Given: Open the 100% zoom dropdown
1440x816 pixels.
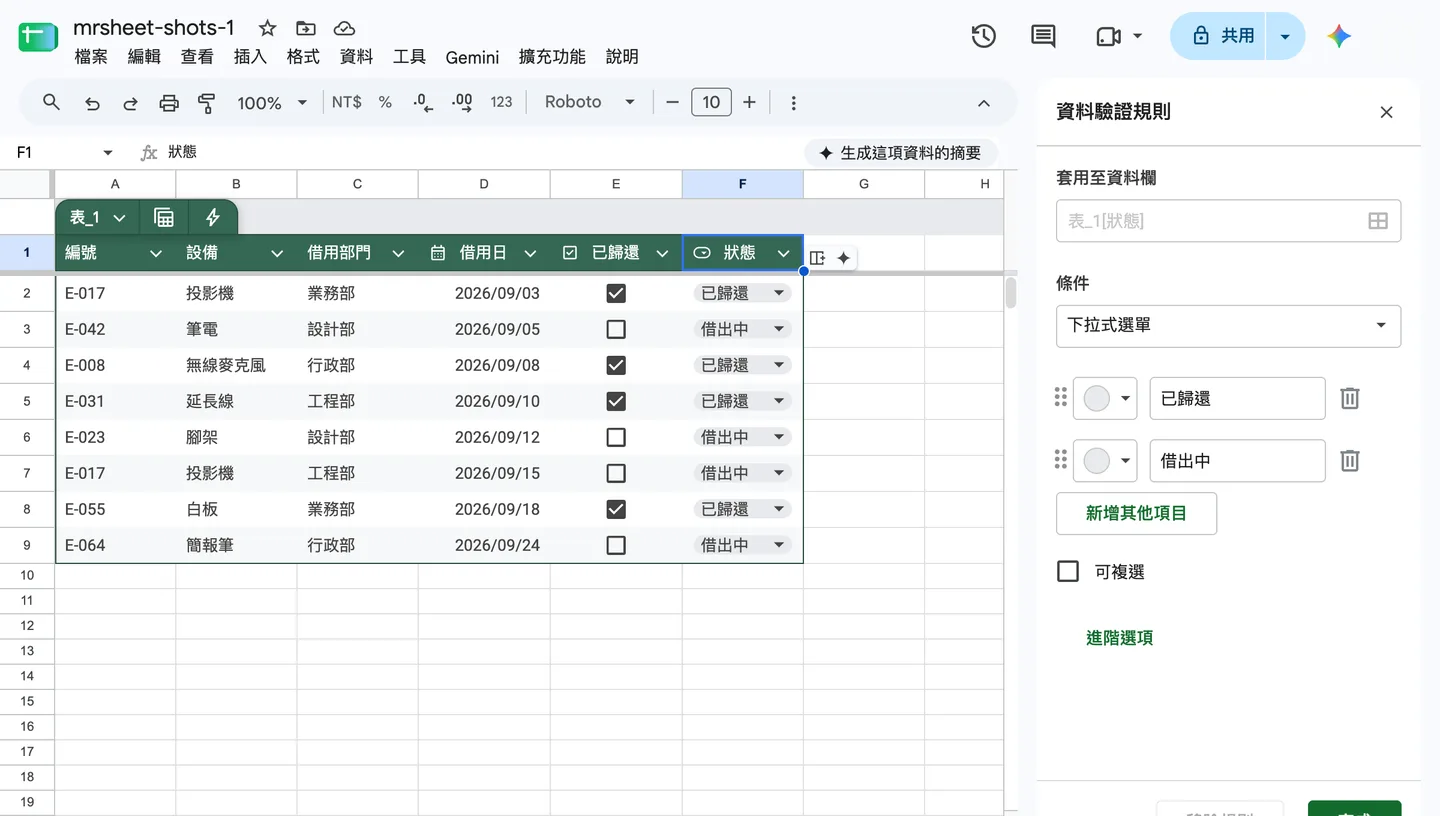Looking at the screenshot, I should pos(272,102).
